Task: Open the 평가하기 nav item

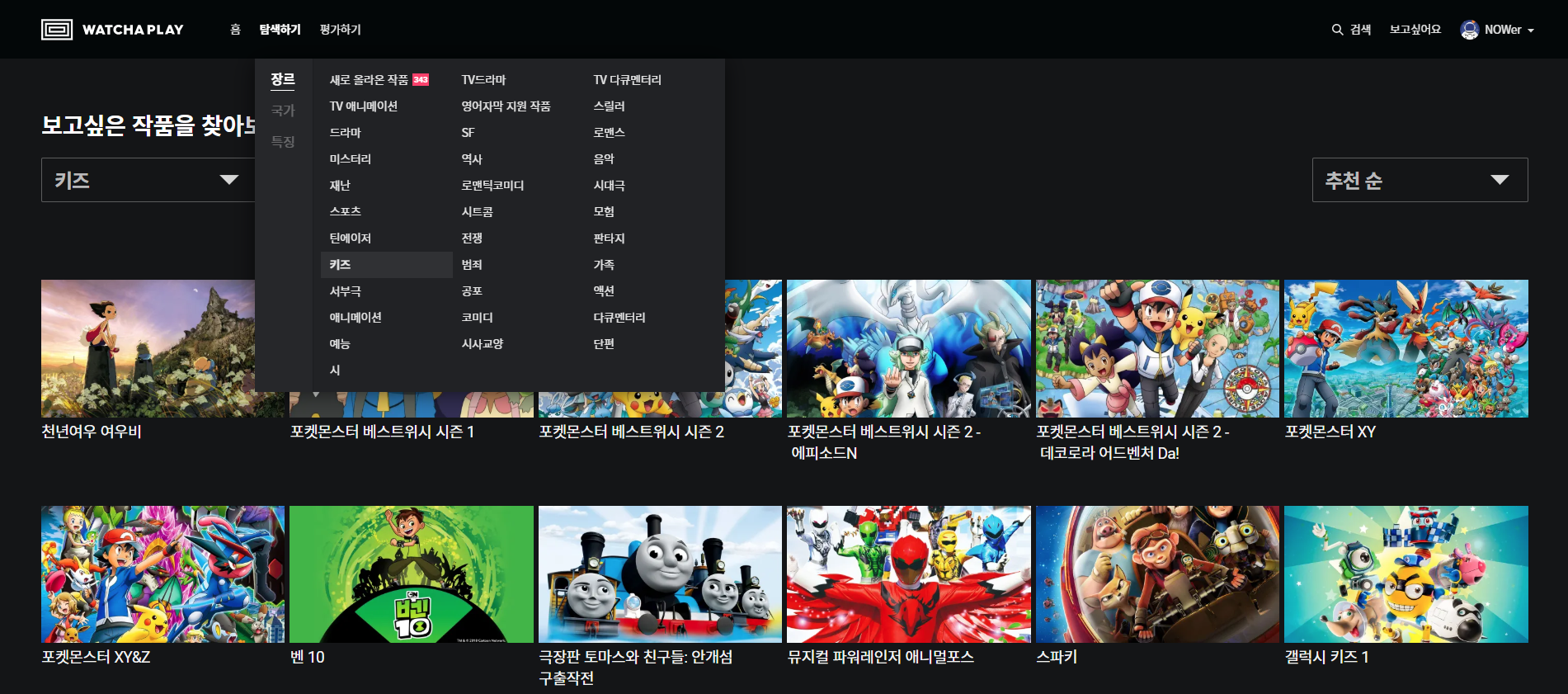Action: click(x=340, y=30)
